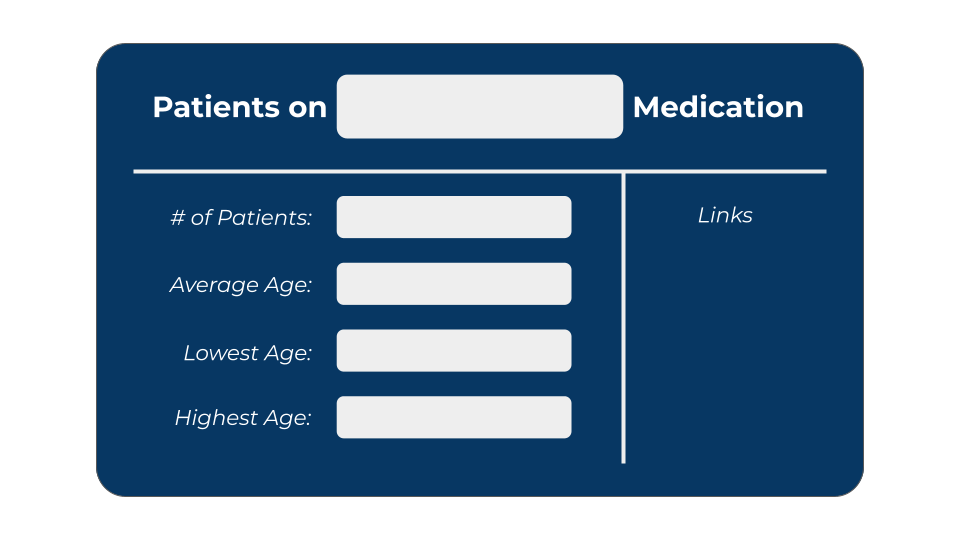Click into the Lowest Age field

[454, 350]
